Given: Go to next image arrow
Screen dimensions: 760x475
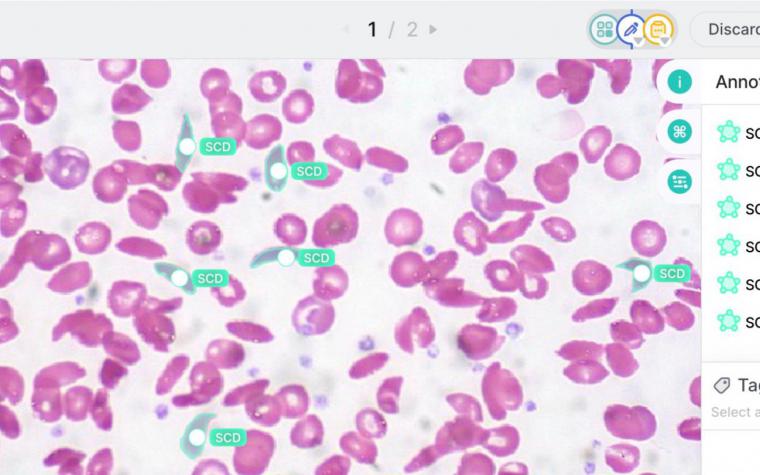Looking at the screenshot, I should 433,30.
